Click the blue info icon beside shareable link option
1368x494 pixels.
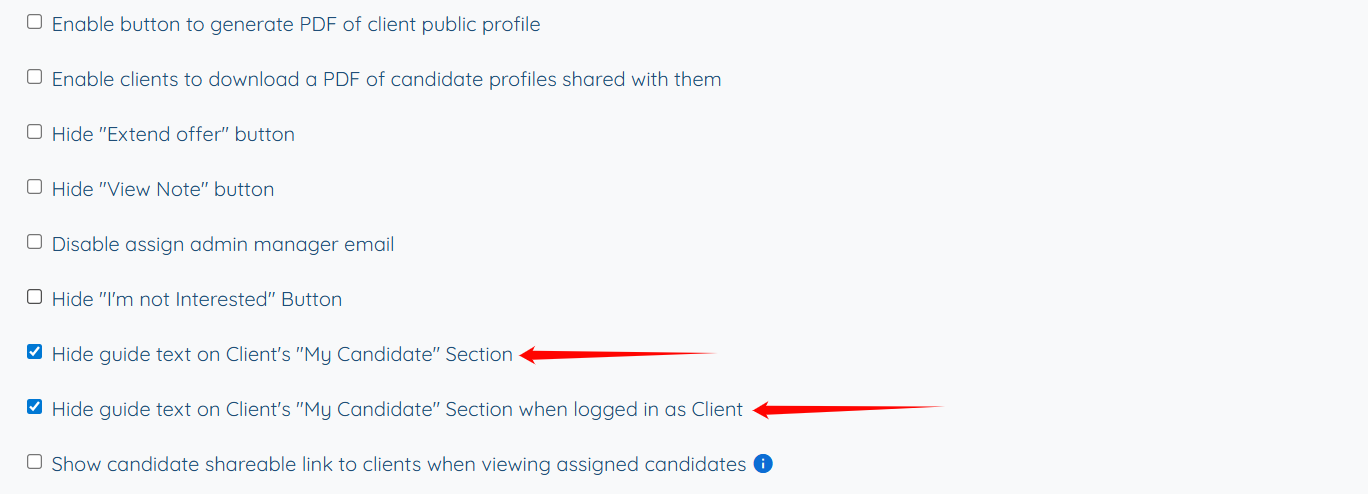pyautogui.click(x=763, y=463)
